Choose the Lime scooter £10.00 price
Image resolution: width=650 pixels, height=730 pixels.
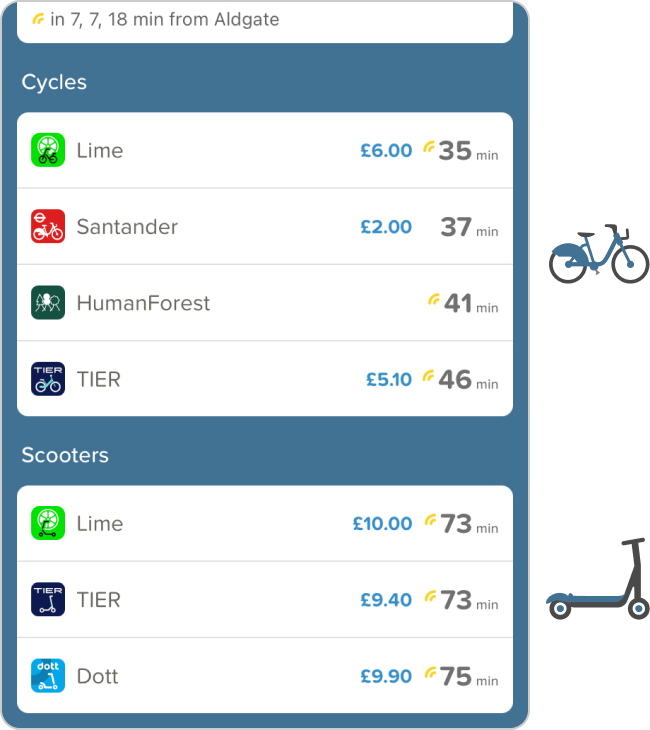pos(382,524)
